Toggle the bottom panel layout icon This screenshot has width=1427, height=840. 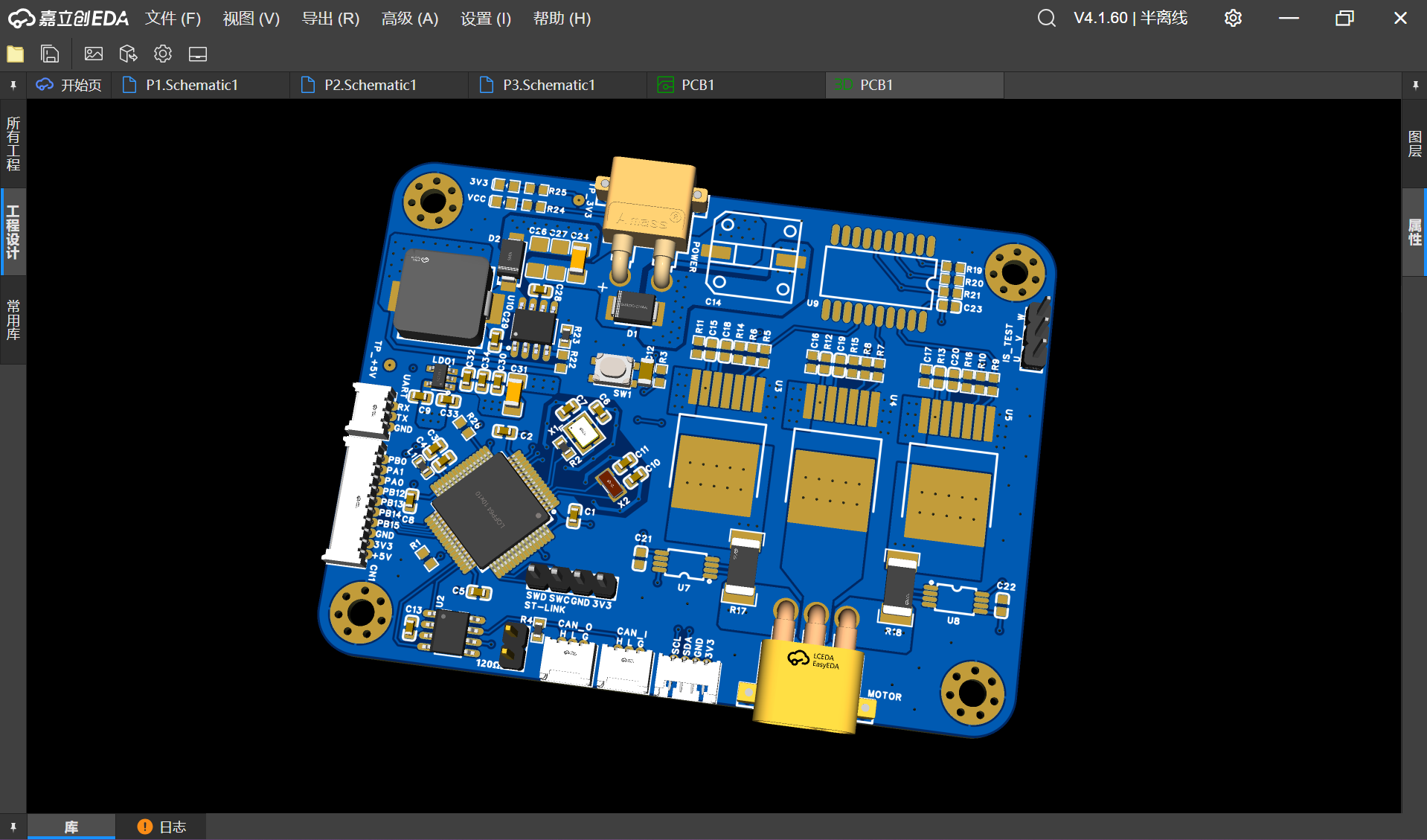[x=198, y=54]
